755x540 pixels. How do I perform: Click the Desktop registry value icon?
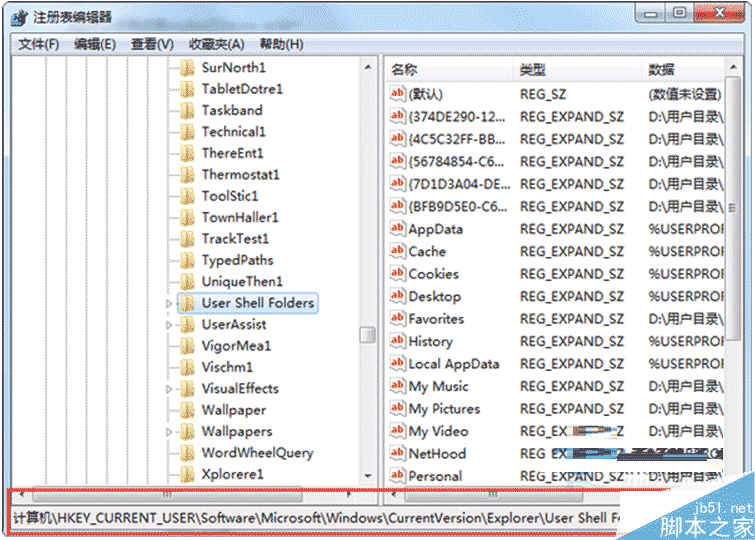click(397, 297)
